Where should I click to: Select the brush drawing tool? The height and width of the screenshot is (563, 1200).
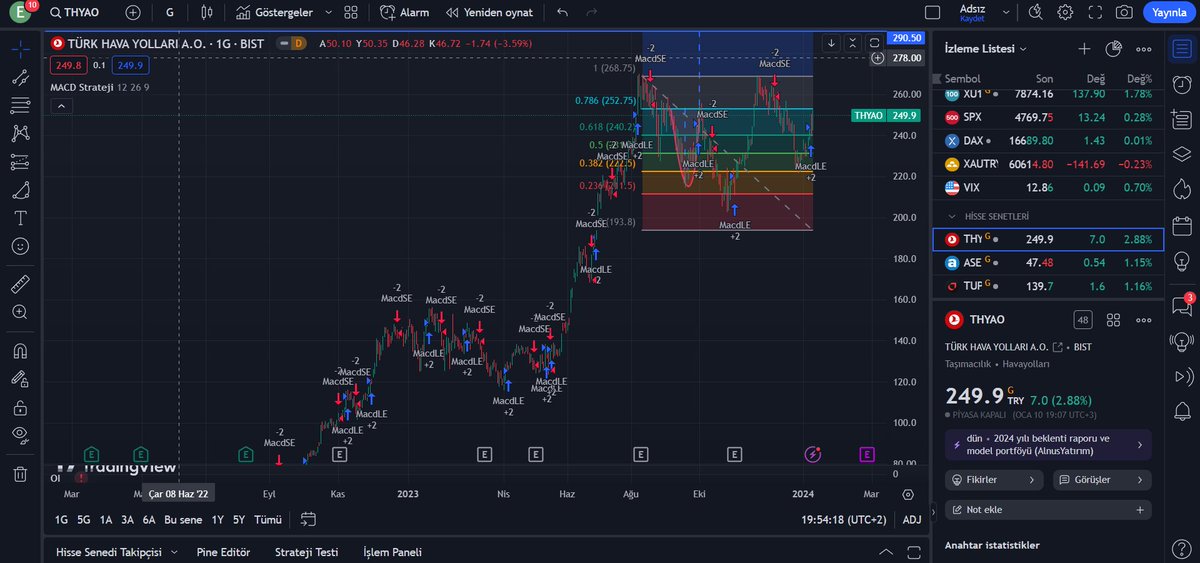[20, 190]
